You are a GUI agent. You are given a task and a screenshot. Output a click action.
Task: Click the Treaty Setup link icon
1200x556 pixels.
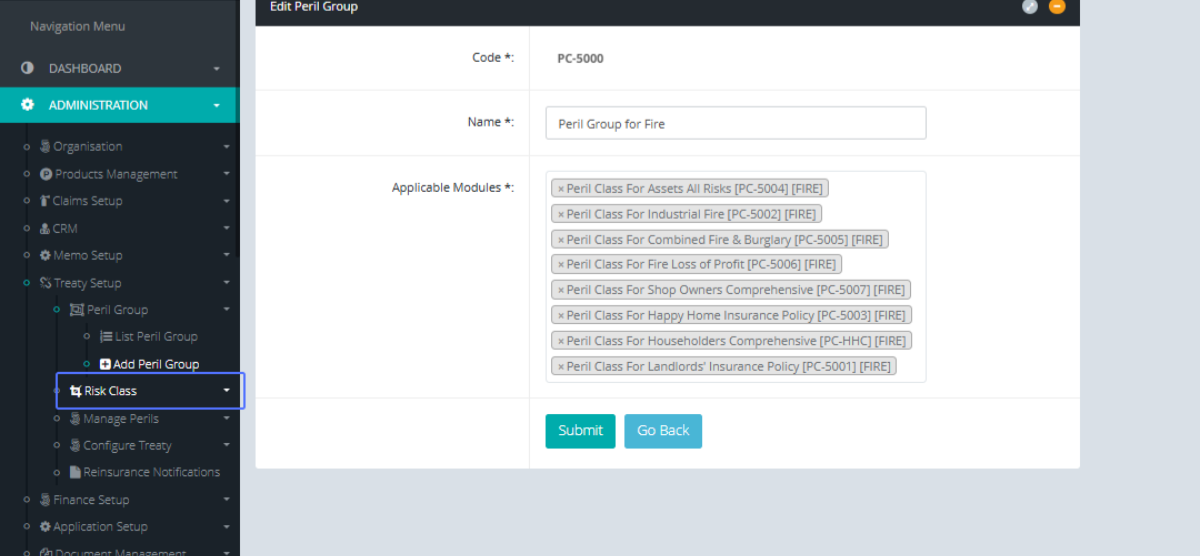tap(45, 283)
